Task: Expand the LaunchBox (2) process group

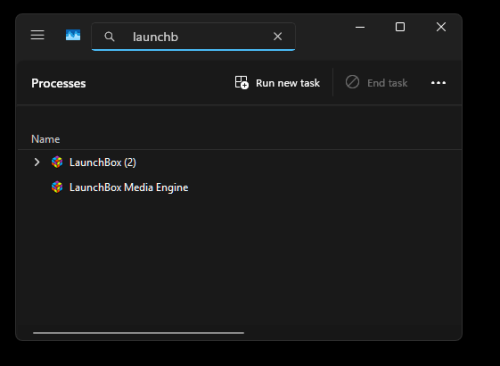Action: [x=37, y=162]
